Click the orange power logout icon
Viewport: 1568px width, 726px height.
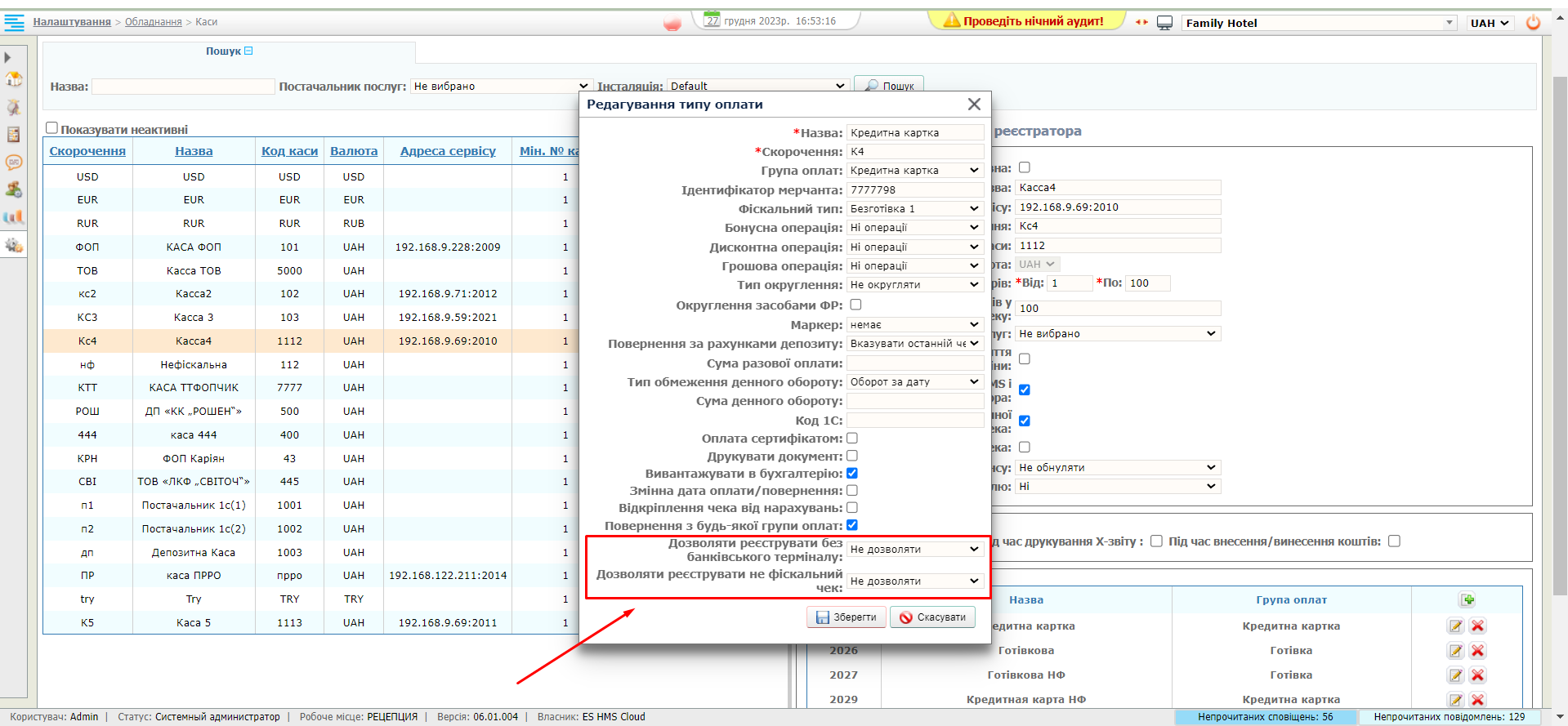point(1534,23)
